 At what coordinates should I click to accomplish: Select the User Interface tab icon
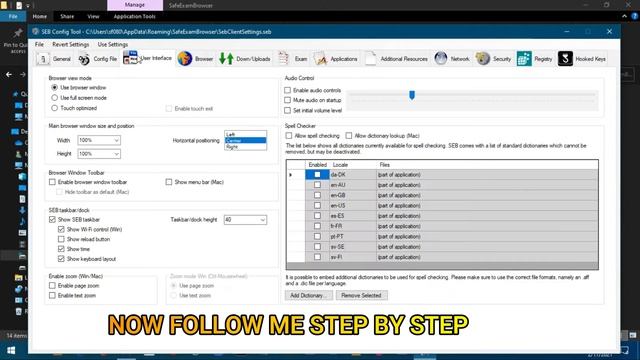pyautogui.click(x=131, y=58)
